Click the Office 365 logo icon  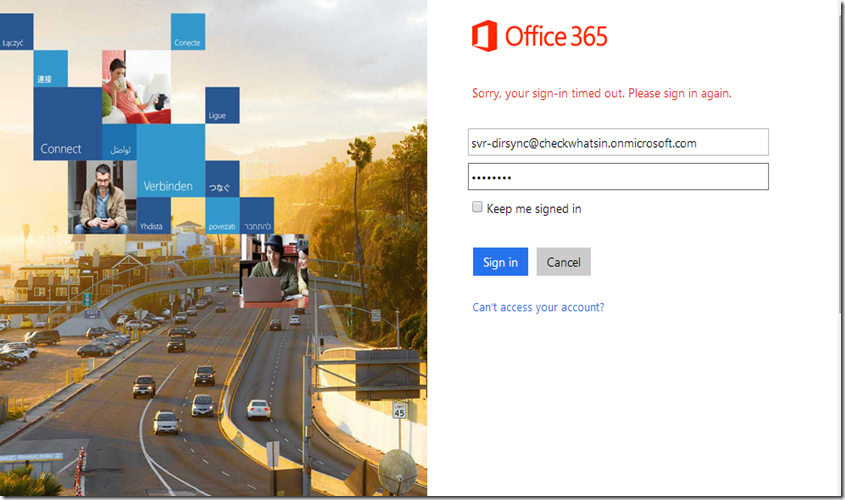pos(484,36)
